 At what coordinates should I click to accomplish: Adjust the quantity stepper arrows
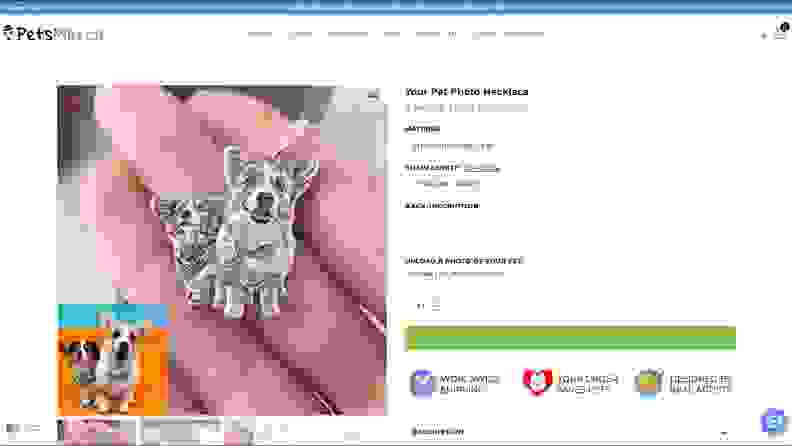point(436,304)
